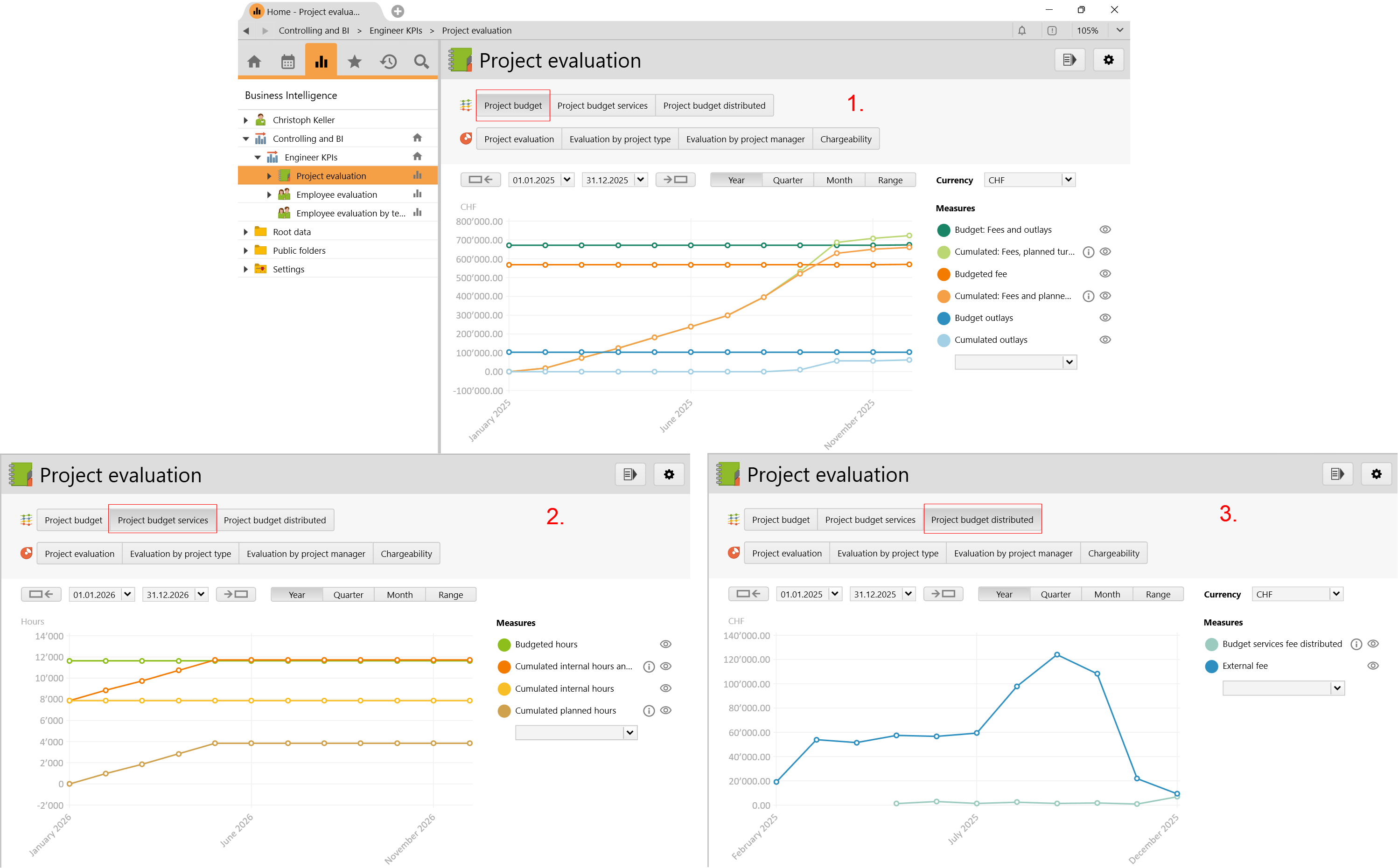Open the 01.01.2026 start date dropdown
Image resolution: width=1398 pixels, height=868 pixels.
coord(127,594)
